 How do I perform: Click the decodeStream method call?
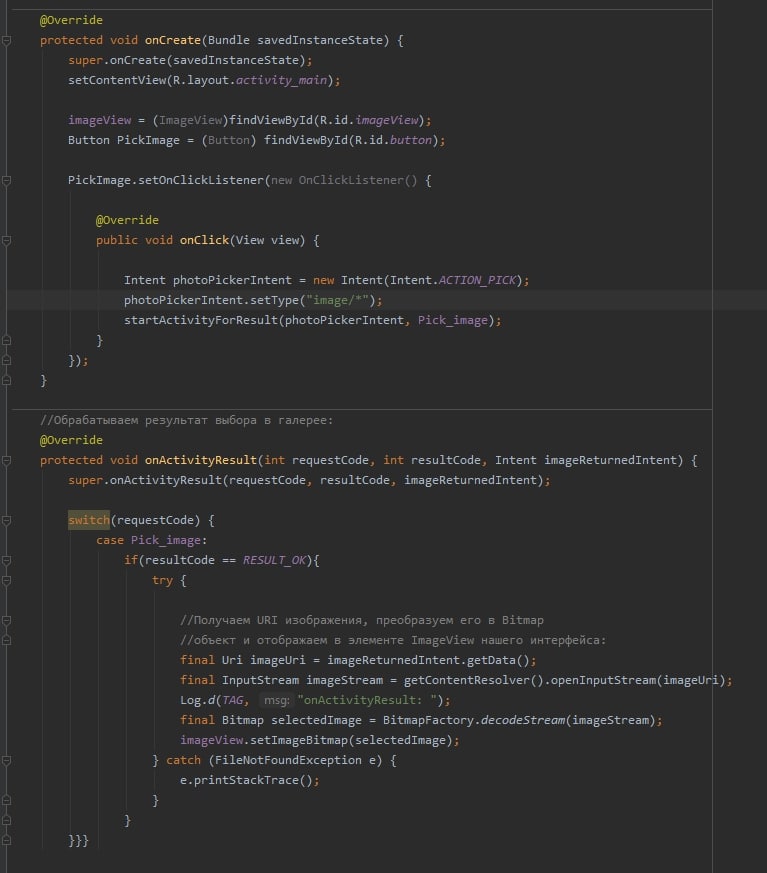click(x=523, y=720)
